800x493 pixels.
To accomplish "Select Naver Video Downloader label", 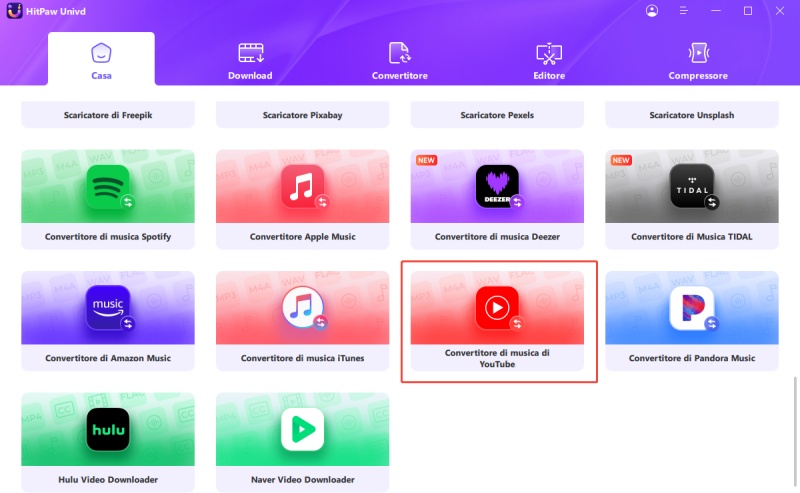I will tap(303, 479).
